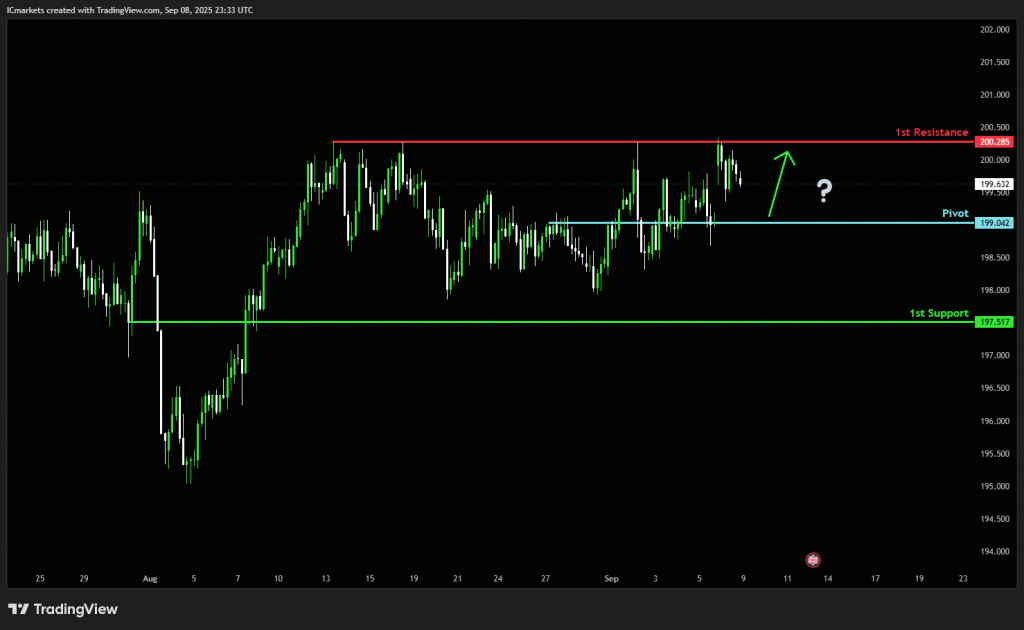Click the "24" date axis label
The image size is (1024, 630).
pos(498,578)
